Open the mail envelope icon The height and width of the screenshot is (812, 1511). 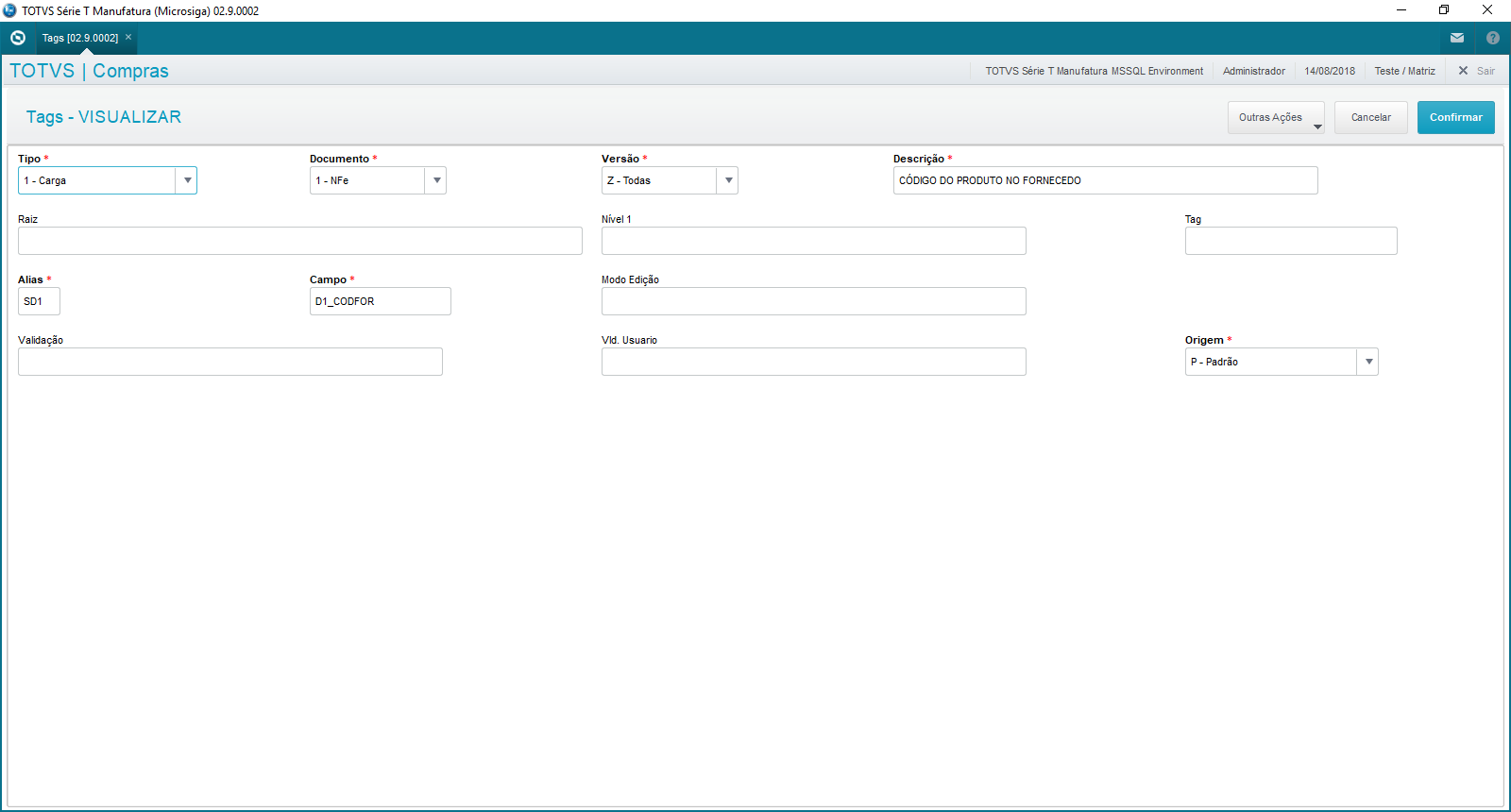pyautogui.click(x=1457, y=38)
